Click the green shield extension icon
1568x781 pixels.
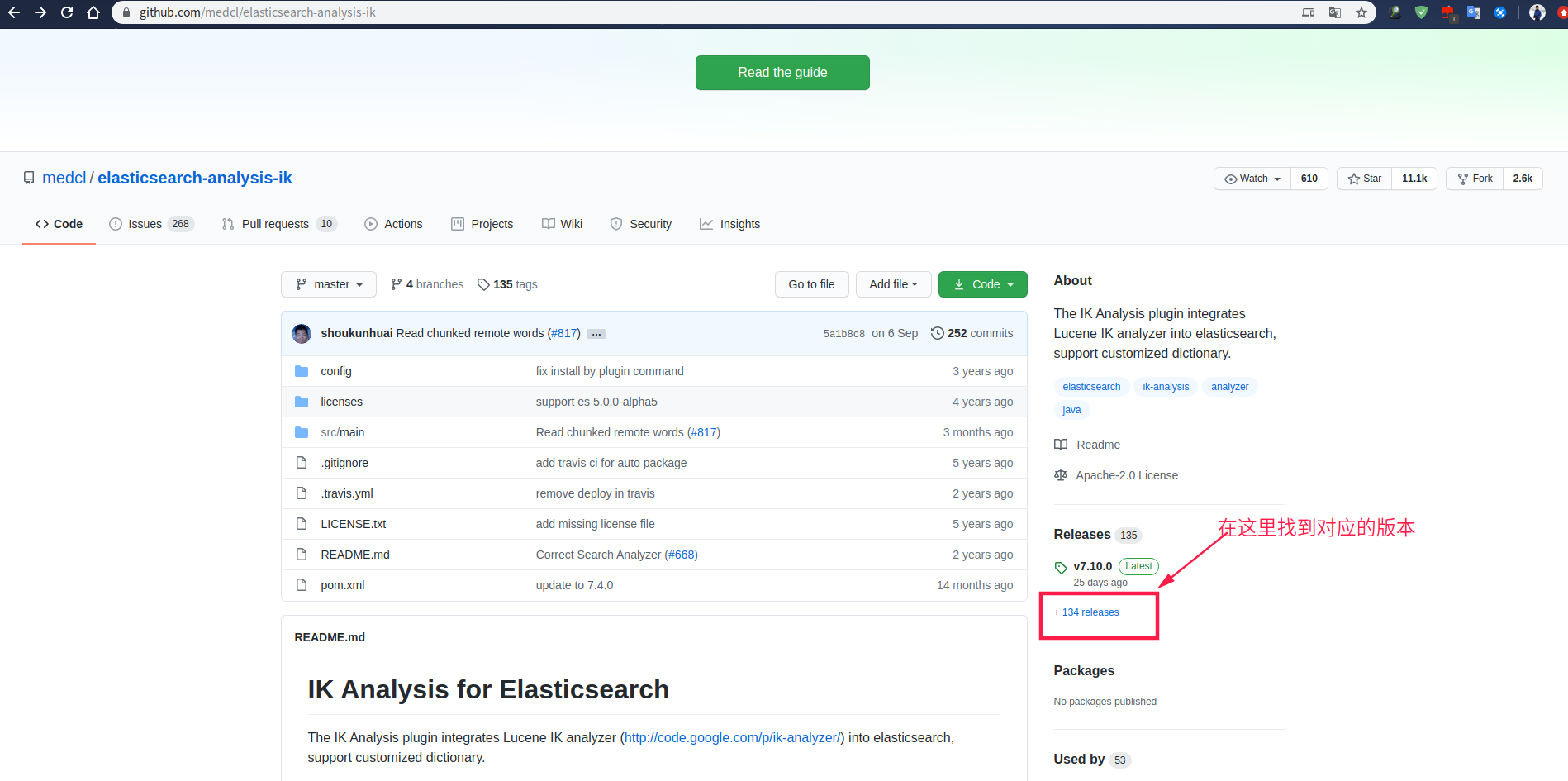click(x=1421, y=12)
